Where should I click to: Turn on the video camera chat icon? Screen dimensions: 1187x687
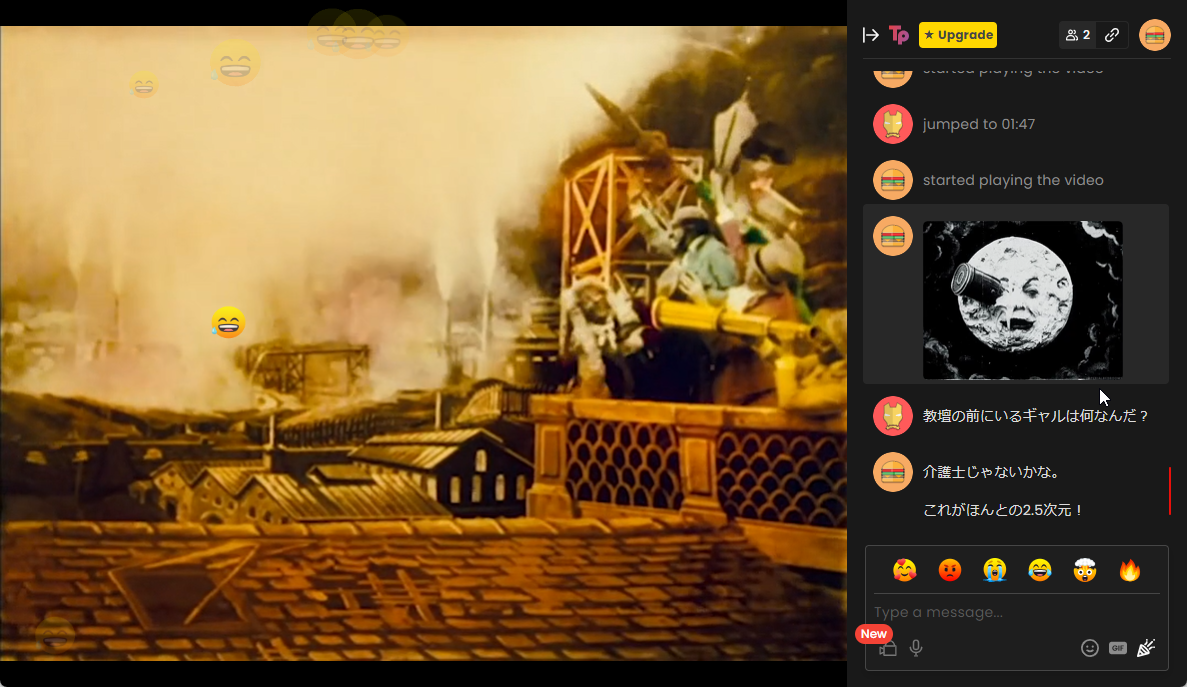coord(888,648)
